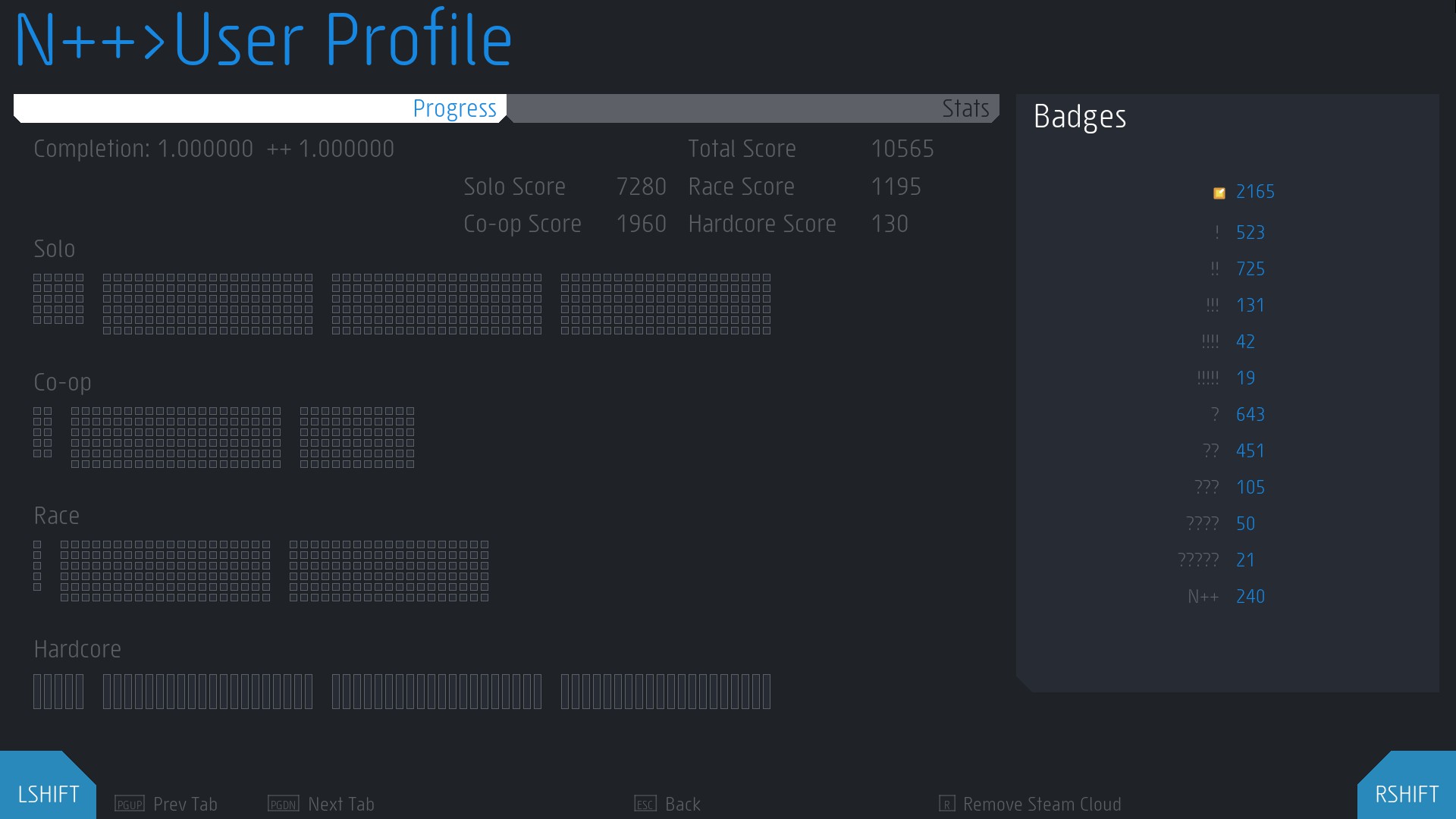The height and width of the screenshot is (819, 1456).
Task: Click the five question marks badge icon
Action: coord(1198,560)
